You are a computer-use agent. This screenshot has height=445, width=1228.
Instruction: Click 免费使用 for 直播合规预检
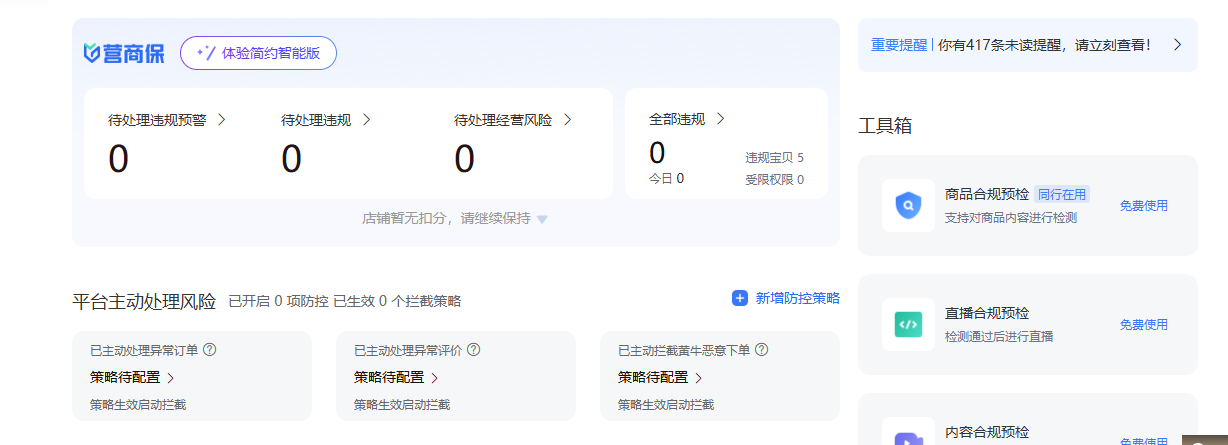pyautogui.click(x=1143, y=324)
